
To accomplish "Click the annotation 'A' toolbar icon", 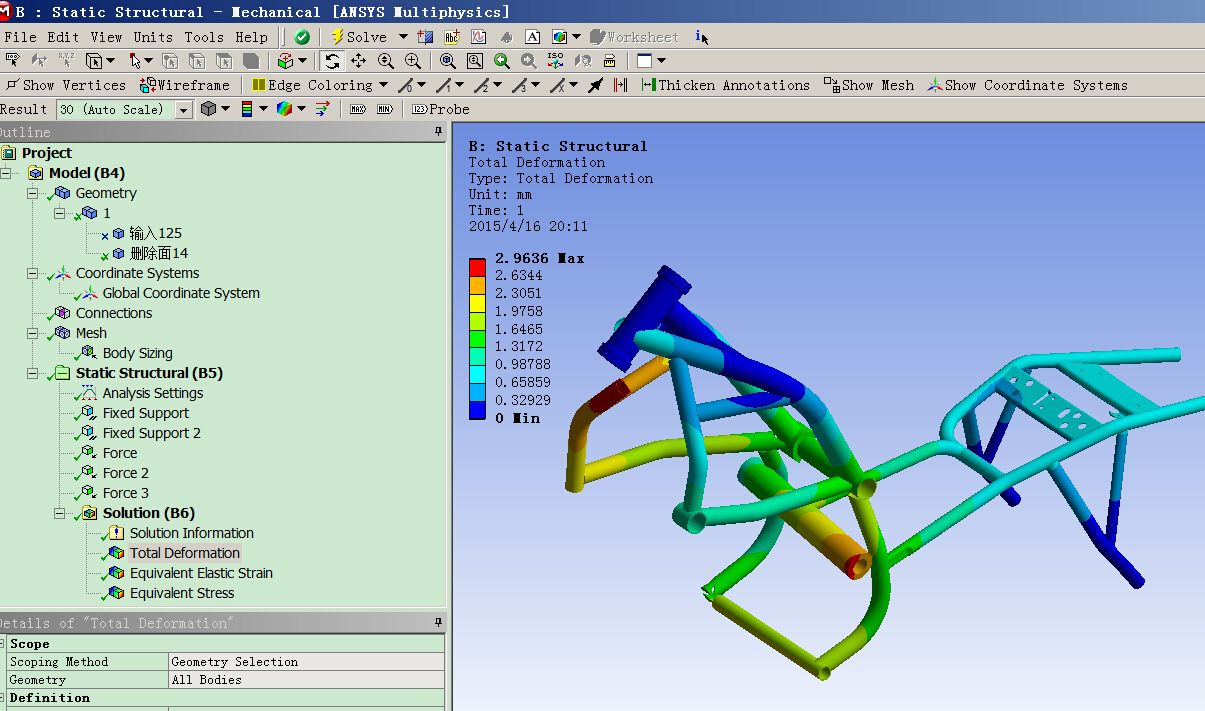I will click(x=533, y=37).
